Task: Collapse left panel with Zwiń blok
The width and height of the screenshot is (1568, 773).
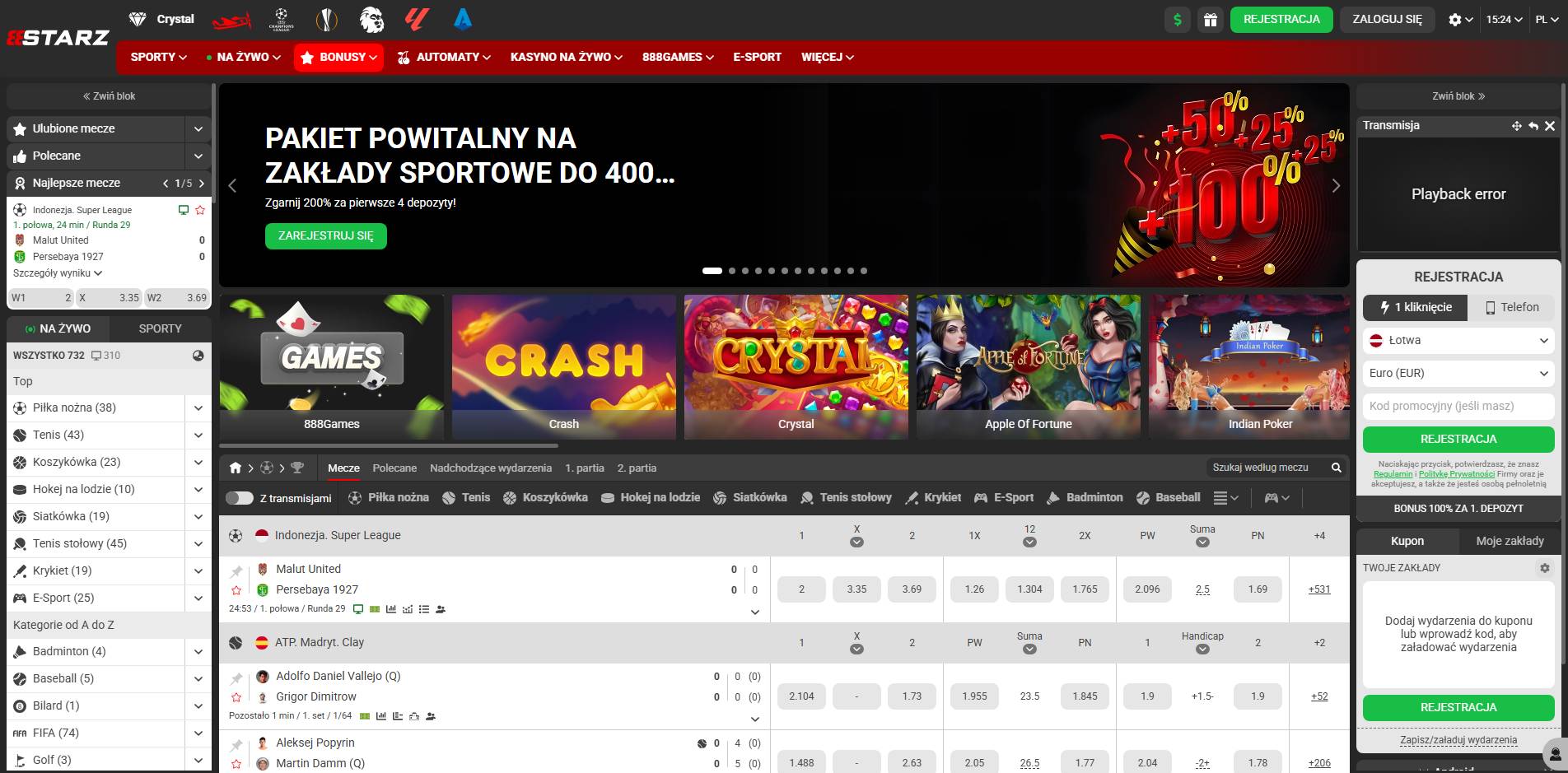Action: click(109, 96)
